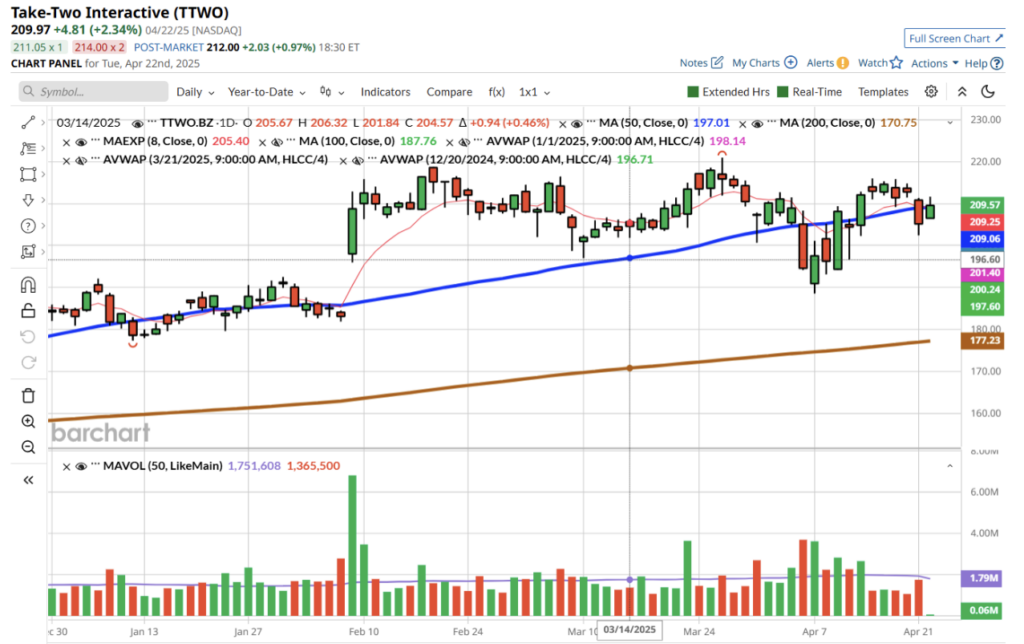Open the Indicators menu
1024x644 pixels.
(385, 92)
